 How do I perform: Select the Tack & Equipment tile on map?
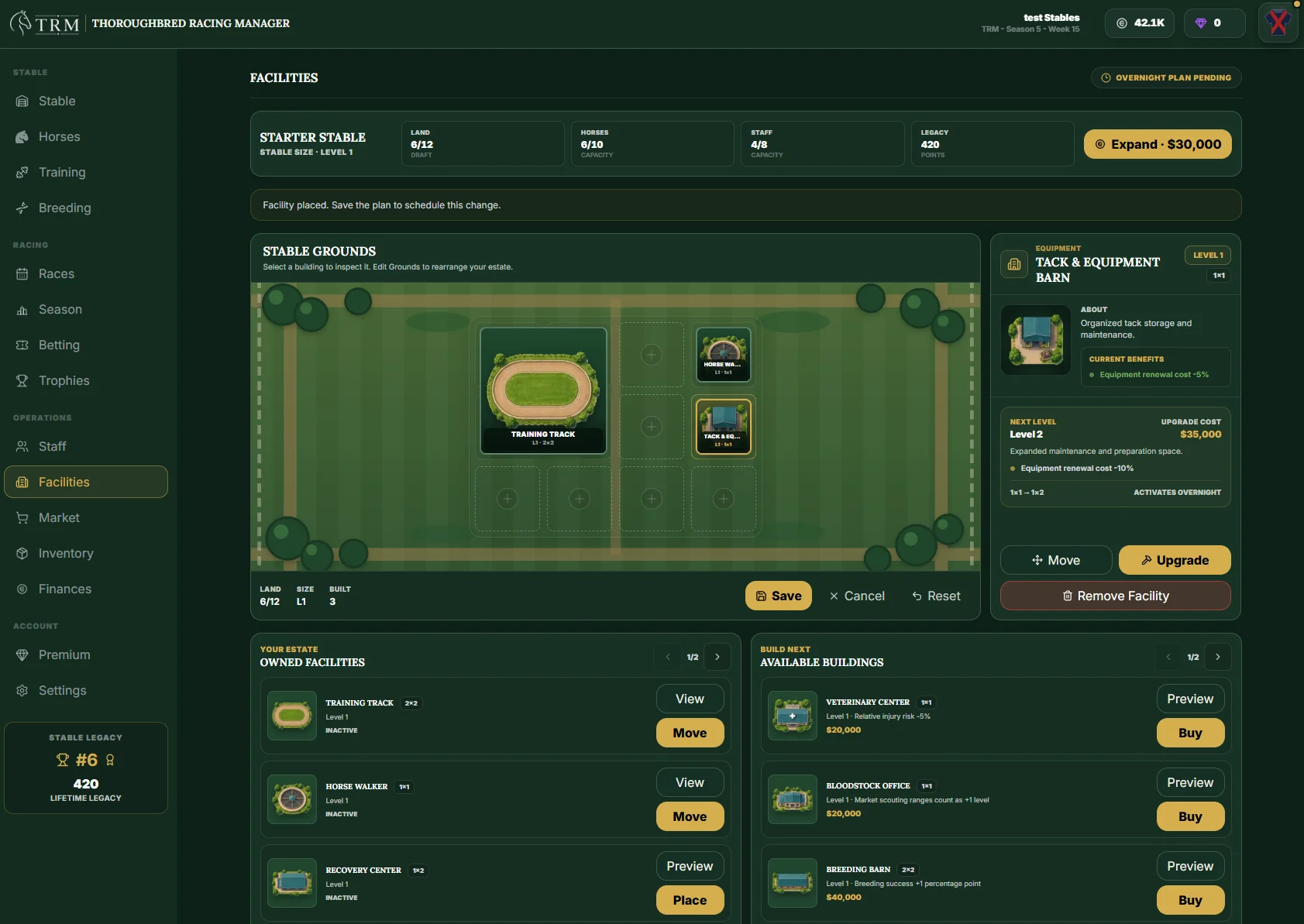click(724, 427)
